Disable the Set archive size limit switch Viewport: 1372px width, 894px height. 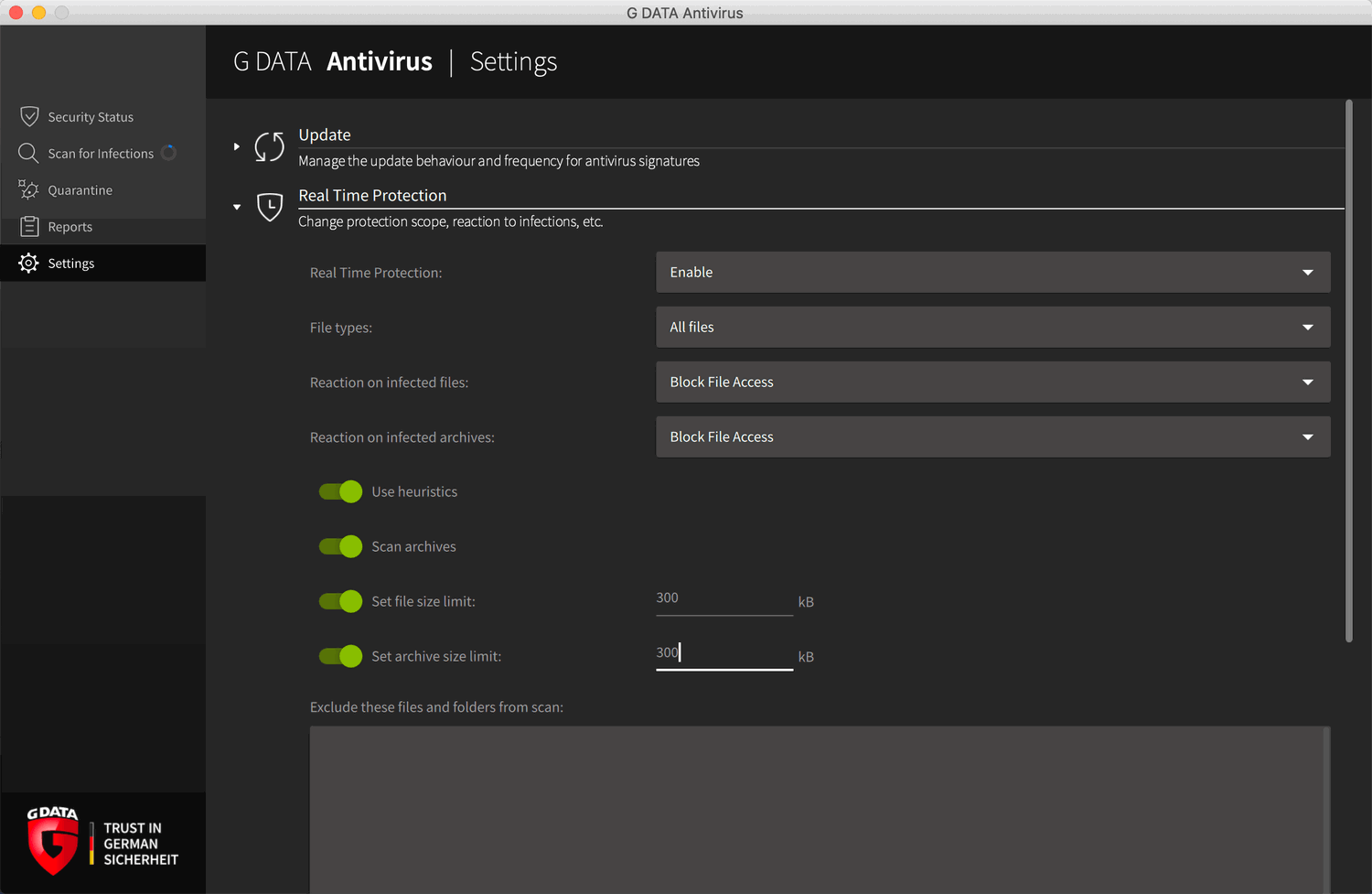point(340,656)
